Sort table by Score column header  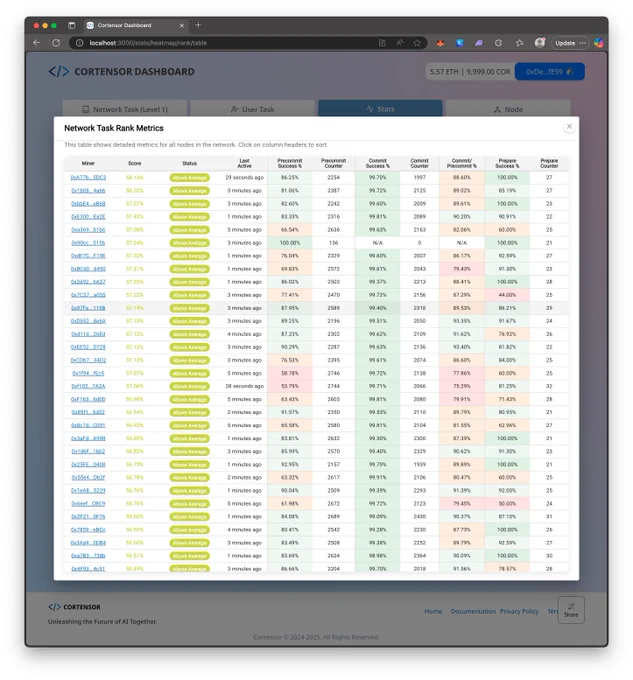(x=134, y=163)
